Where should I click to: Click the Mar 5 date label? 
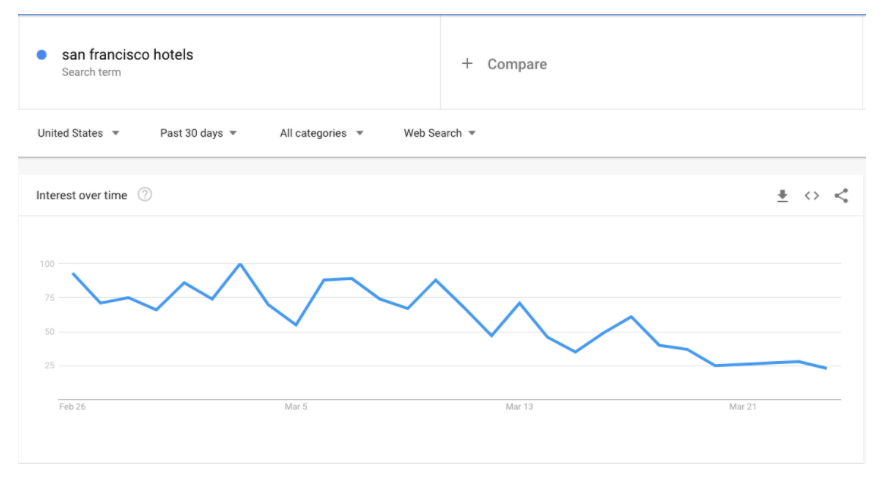coord(296,407)
